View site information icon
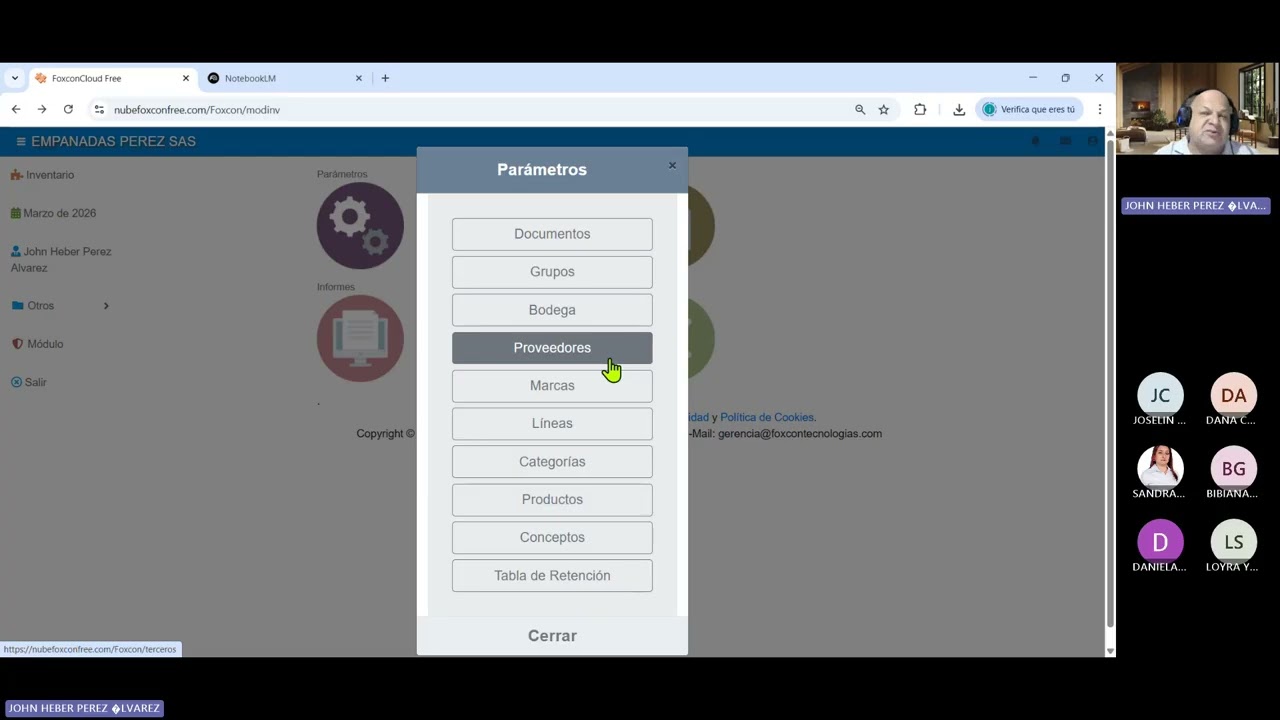The height and width of the screenshot is (720, 1280). click(99, 110)
